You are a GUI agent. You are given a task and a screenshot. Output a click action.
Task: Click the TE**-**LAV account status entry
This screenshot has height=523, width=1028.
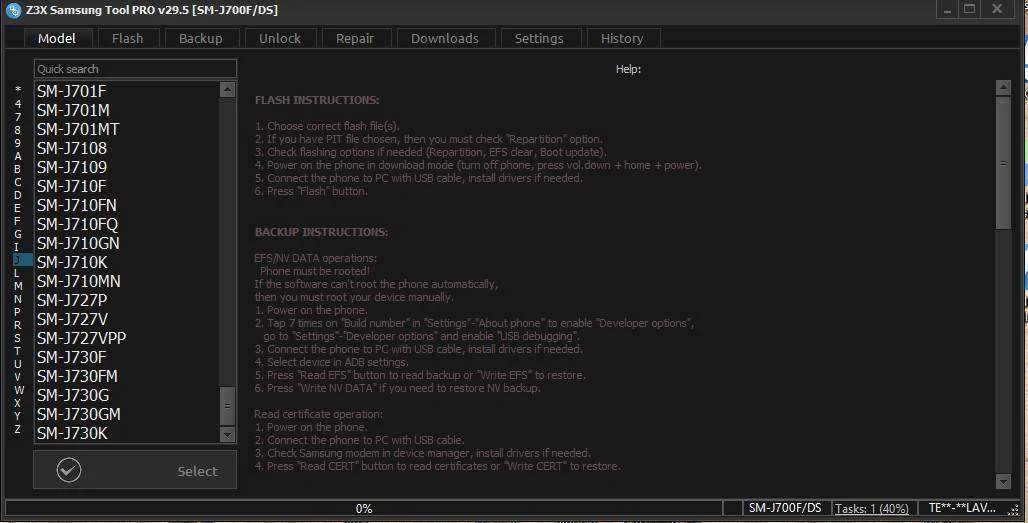(962, 508)
